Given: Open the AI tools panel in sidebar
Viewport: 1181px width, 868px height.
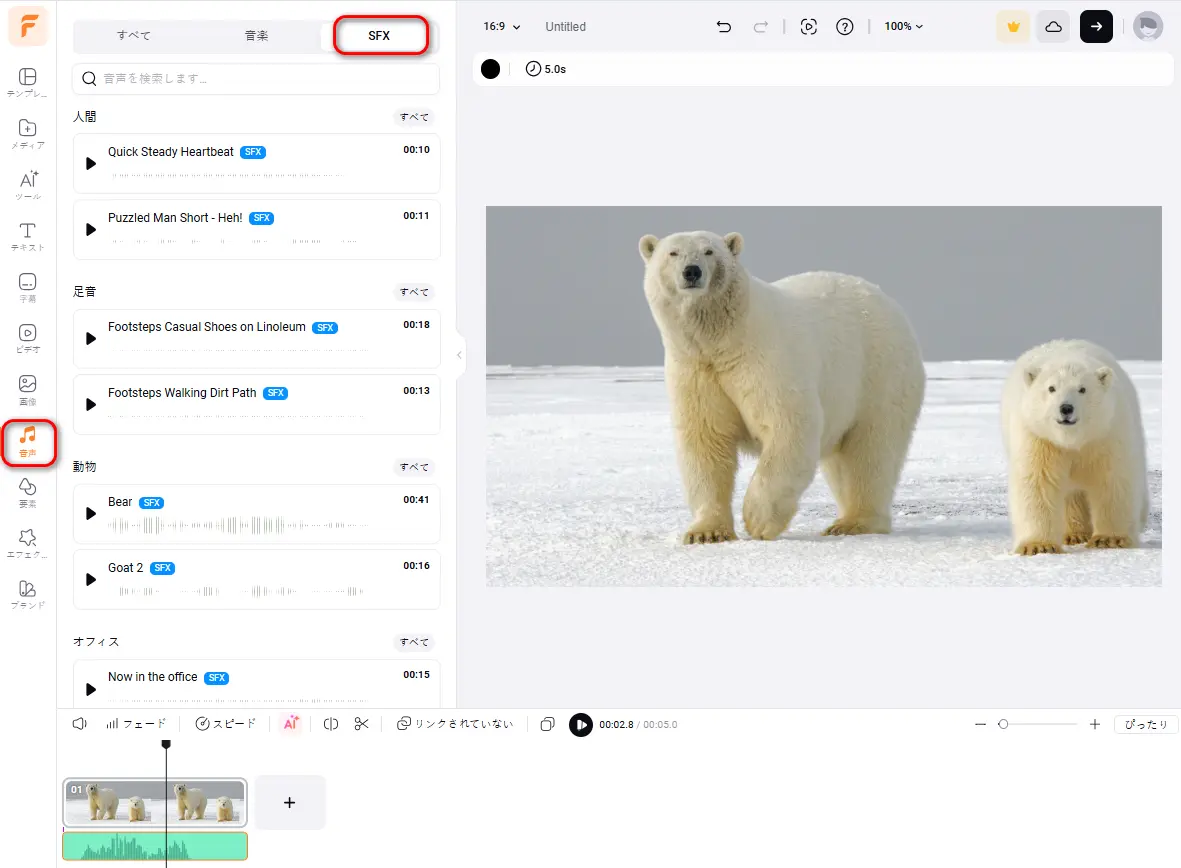Looking at the screenshot, I should [x=28, y=184].
